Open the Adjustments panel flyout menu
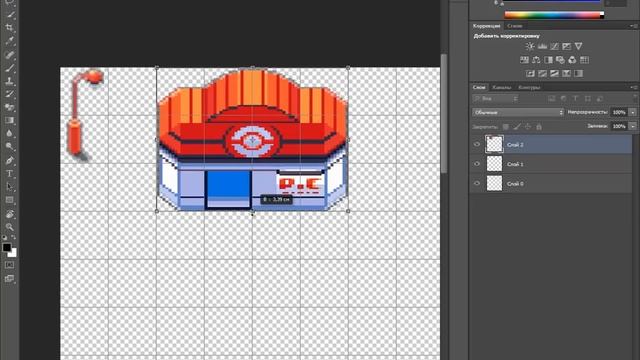 click(633, 26)
